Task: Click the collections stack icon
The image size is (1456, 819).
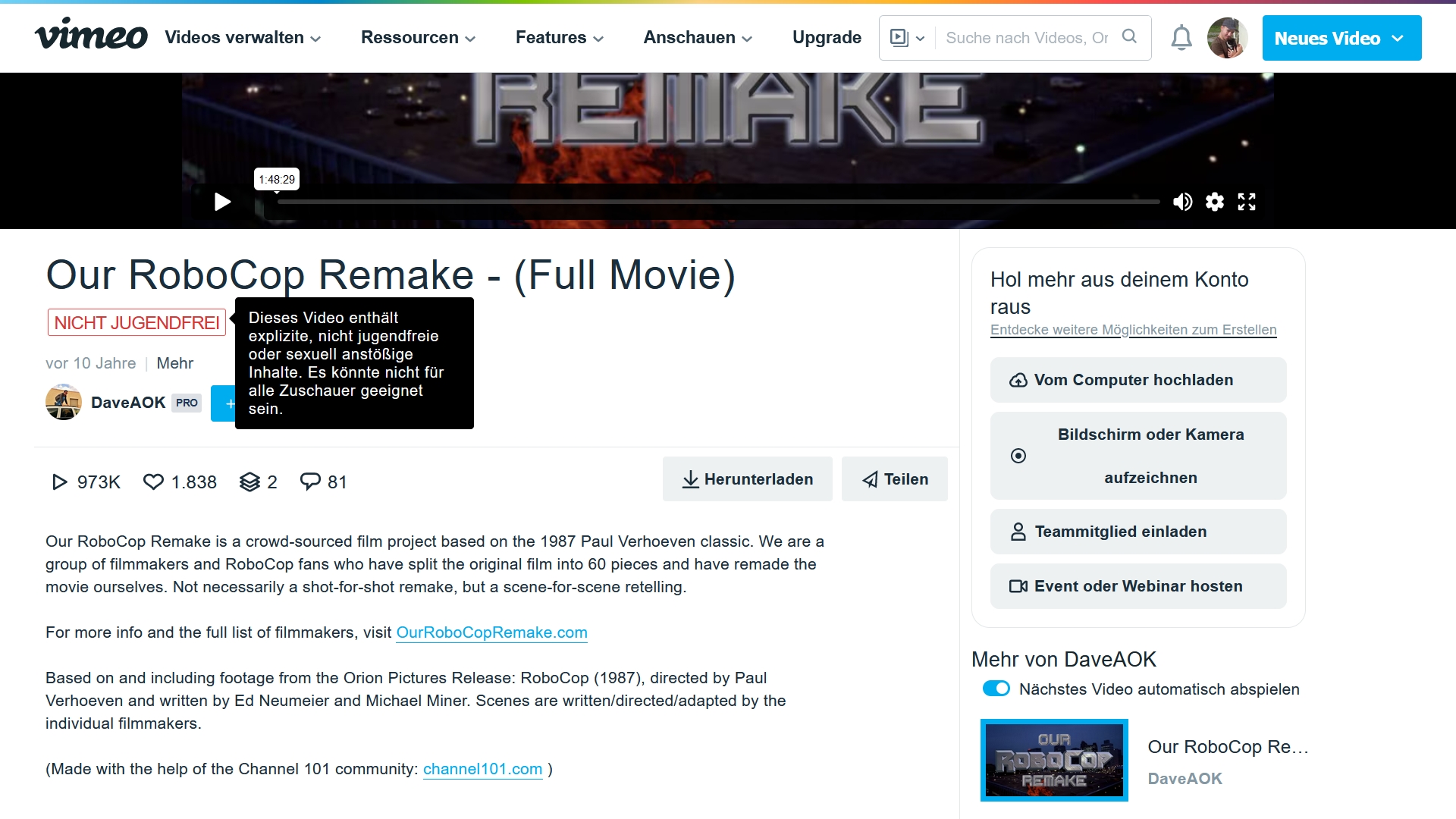Action: tap(249, 482)
